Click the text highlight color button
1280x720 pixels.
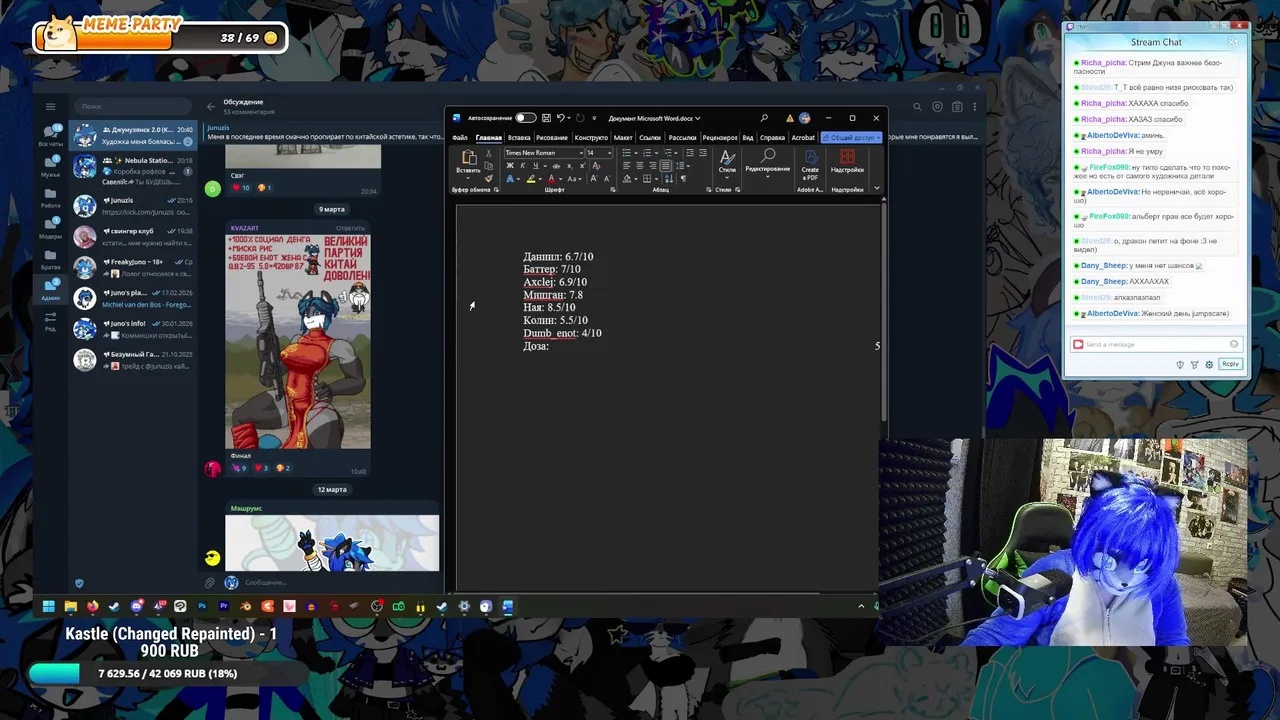pos(531,179)
